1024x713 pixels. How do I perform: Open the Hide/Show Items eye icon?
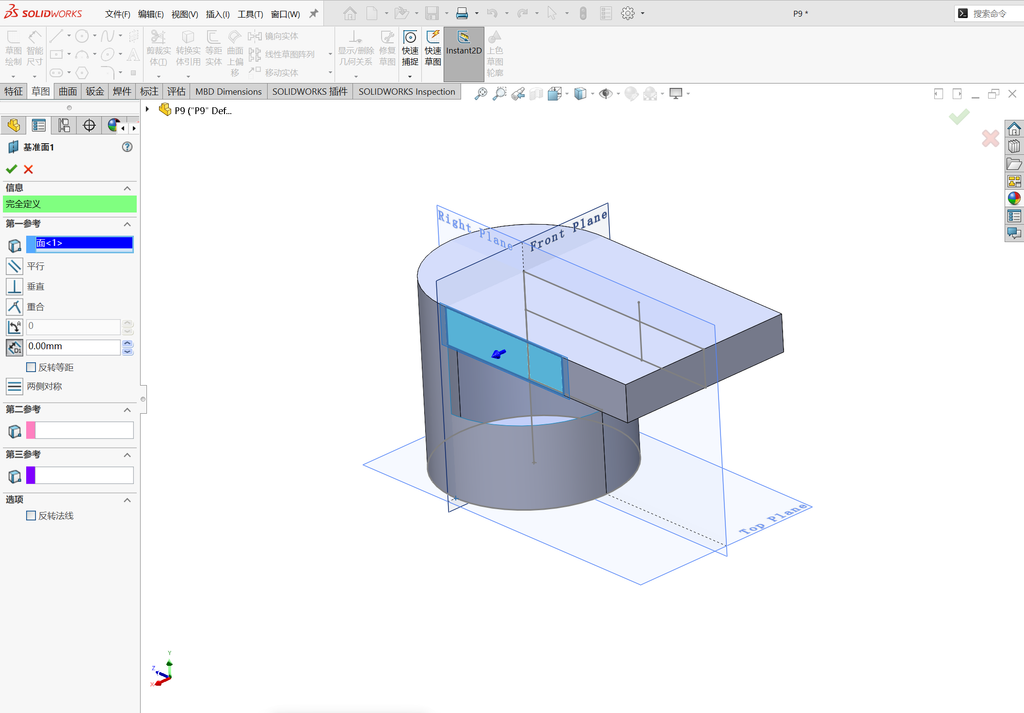pyautogui.click(x=605, y=94)
